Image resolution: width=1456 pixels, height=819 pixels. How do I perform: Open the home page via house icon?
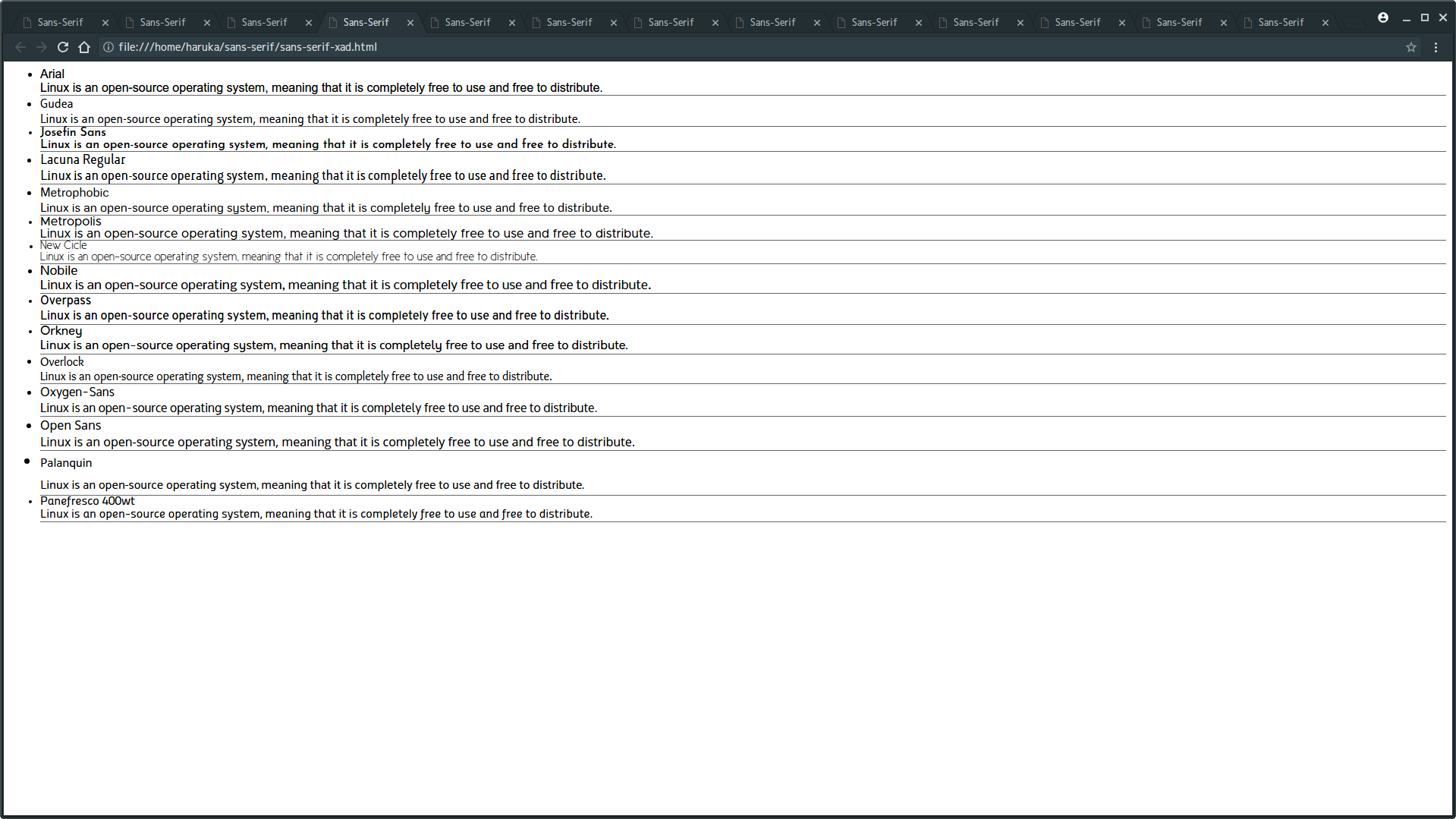click(84, 47)
